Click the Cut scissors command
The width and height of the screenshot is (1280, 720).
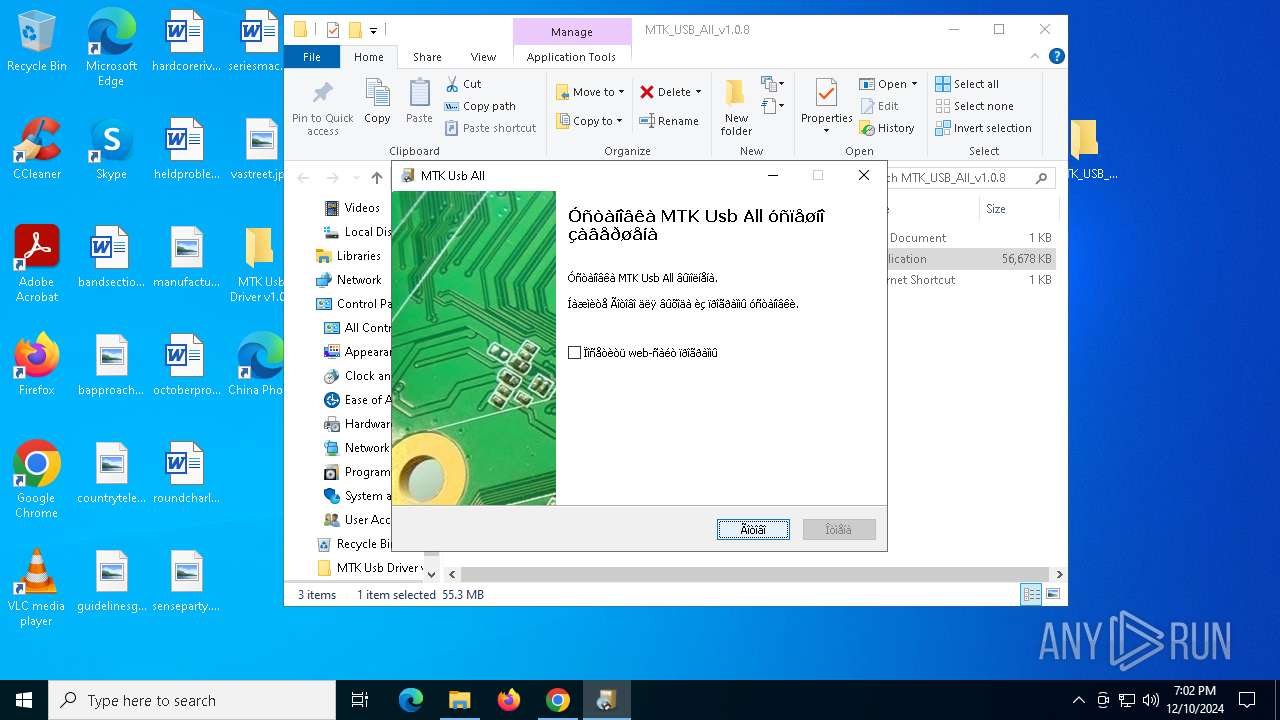[x=463, y=84]
